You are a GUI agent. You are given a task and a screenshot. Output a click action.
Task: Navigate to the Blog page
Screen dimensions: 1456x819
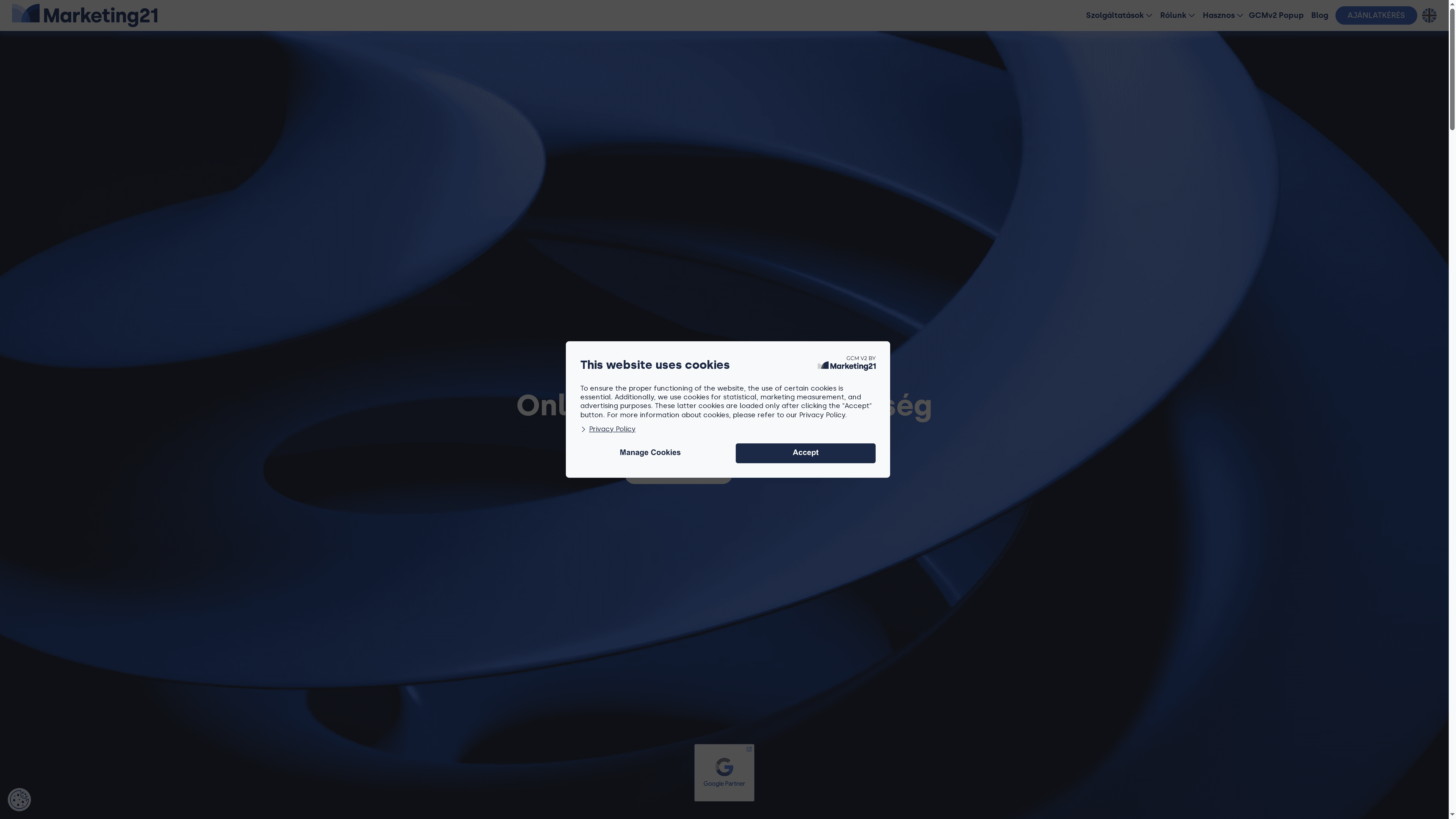1319,15
